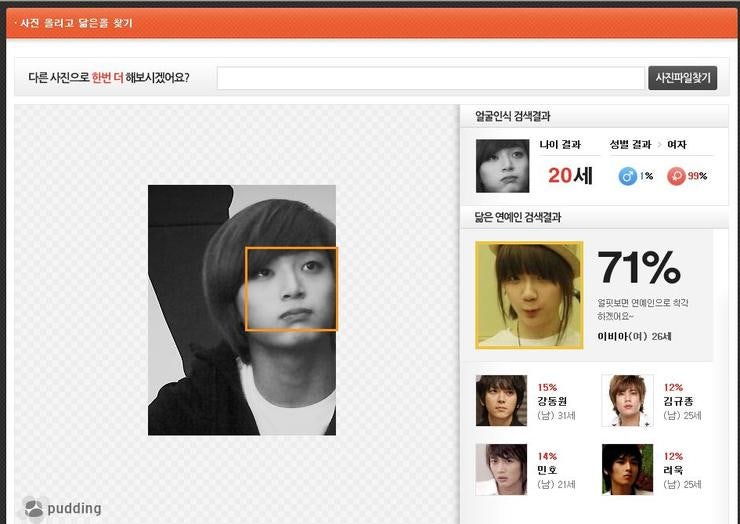Click the photo file path input field
740x524 pixels.
coord(430,78)
